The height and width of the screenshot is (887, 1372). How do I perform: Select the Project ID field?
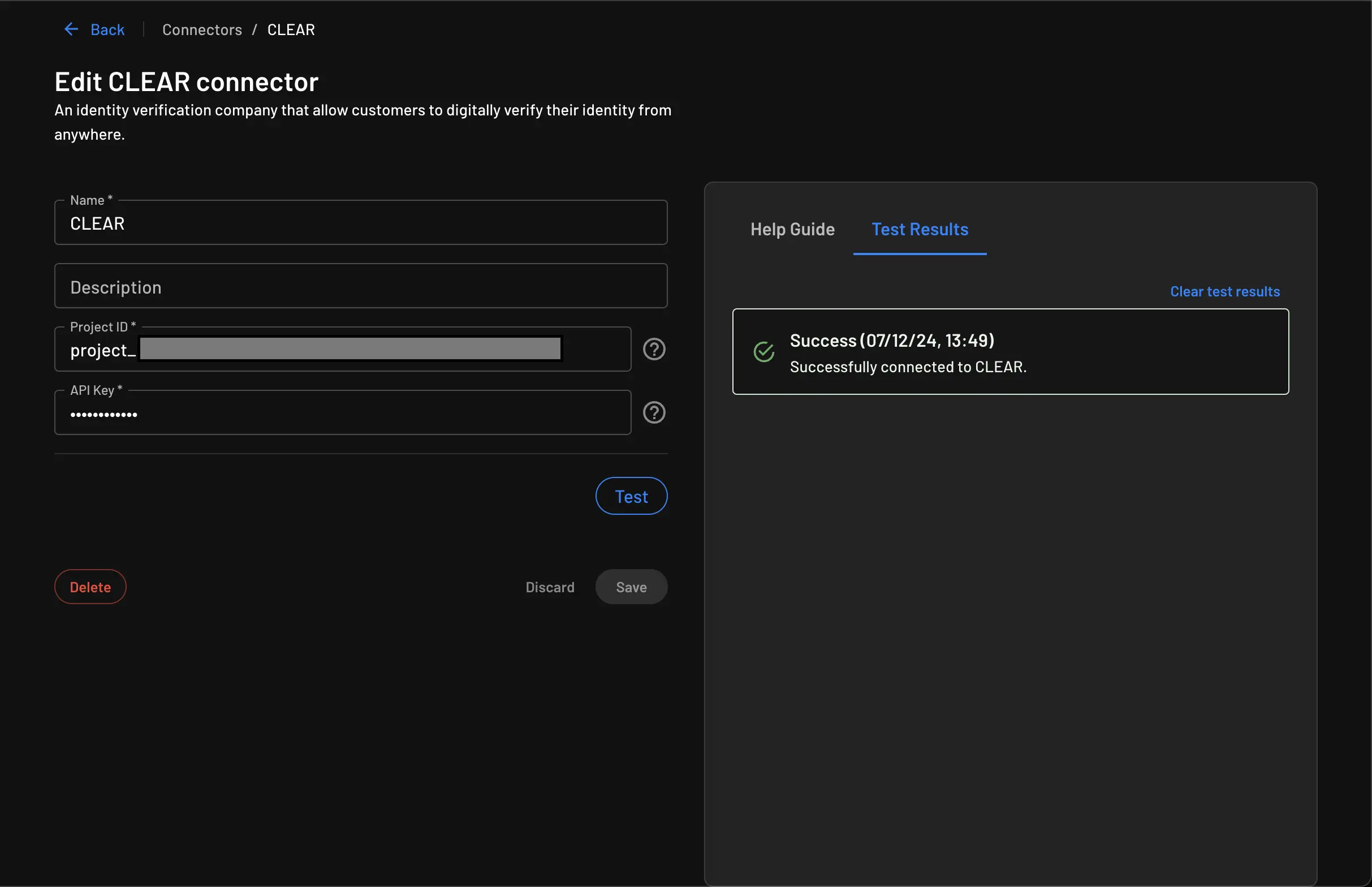(343, 350)
